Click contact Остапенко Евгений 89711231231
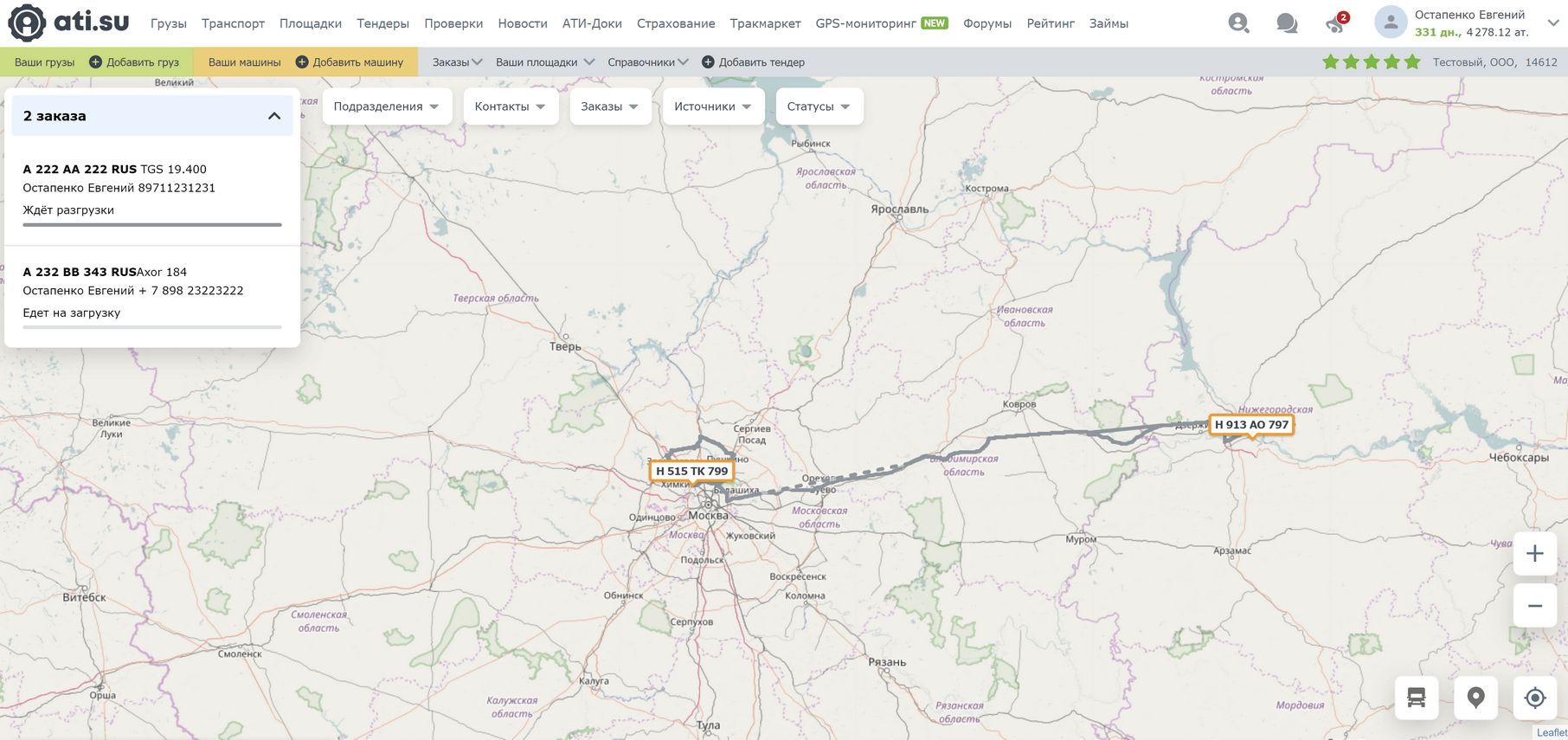1568x740 pixels. coord(119,188)
